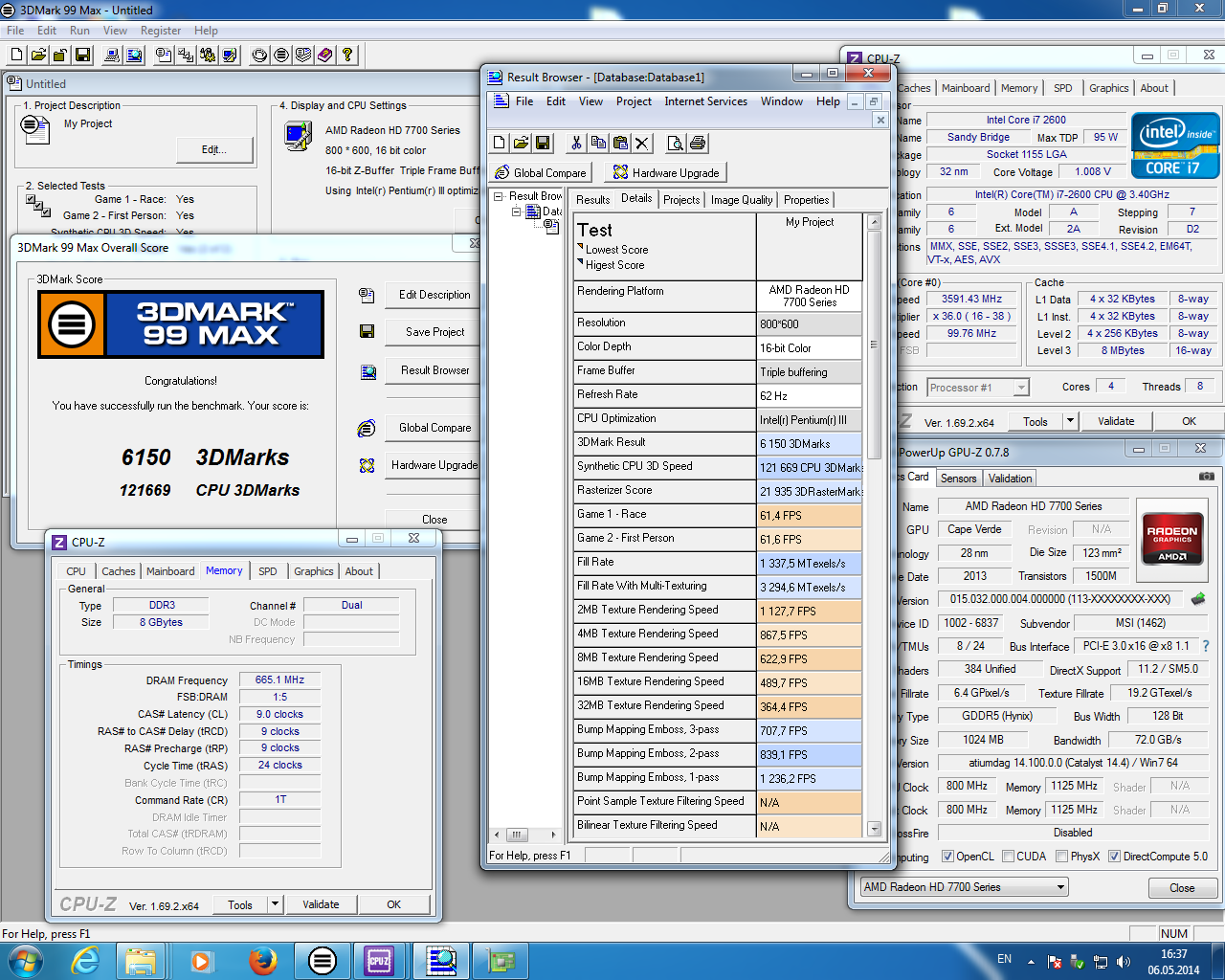Click Cut scissors icon in Result Browser toolbar
The width and height of the screenshot is (1225, 980).
576,143
